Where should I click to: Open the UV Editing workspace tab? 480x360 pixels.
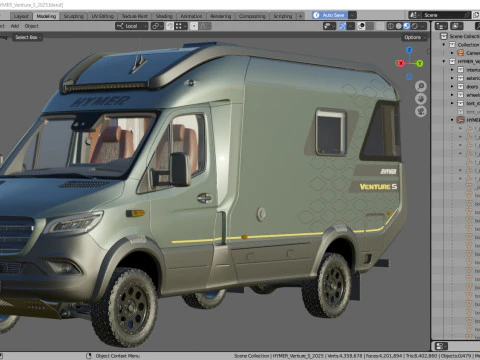(x=102, y=16)
